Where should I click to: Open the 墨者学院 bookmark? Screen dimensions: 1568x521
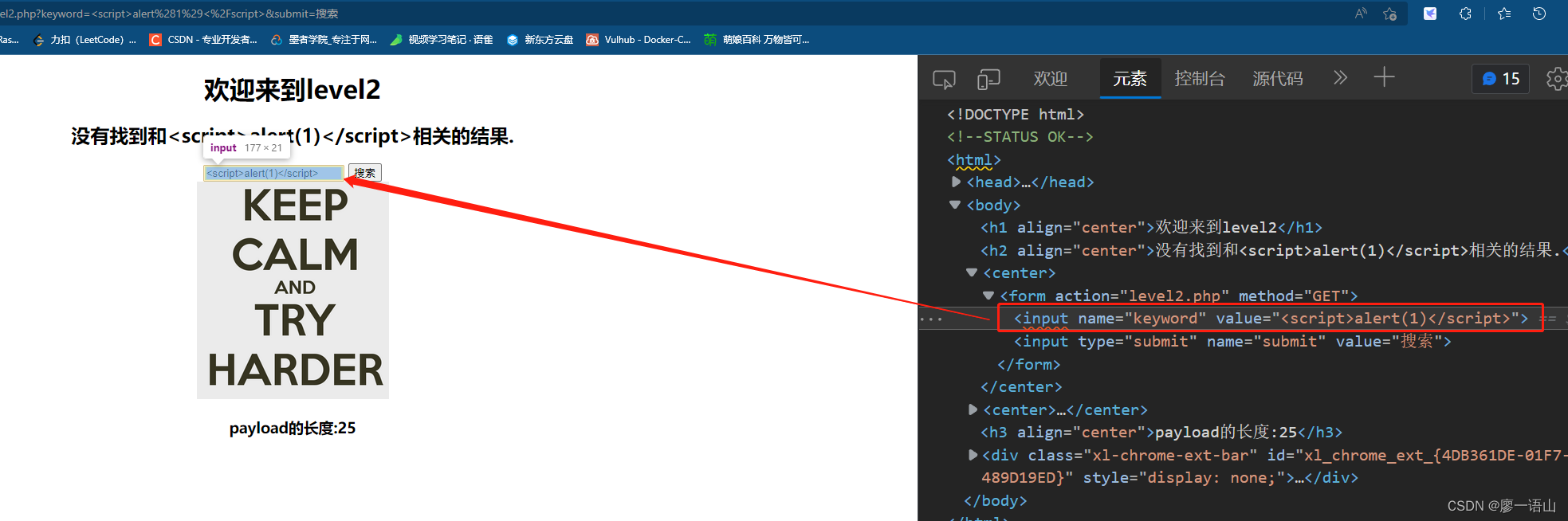[x=324, y=40]
